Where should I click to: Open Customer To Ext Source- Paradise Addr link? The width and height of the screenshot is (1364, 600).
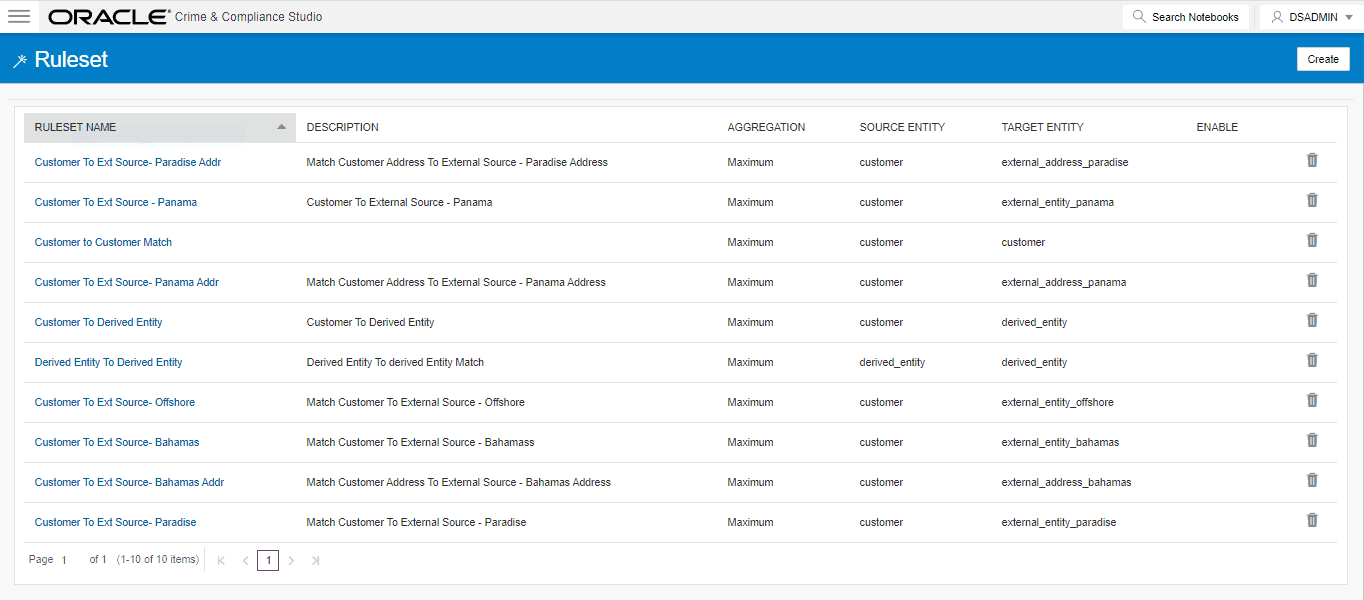pos(128,162)
